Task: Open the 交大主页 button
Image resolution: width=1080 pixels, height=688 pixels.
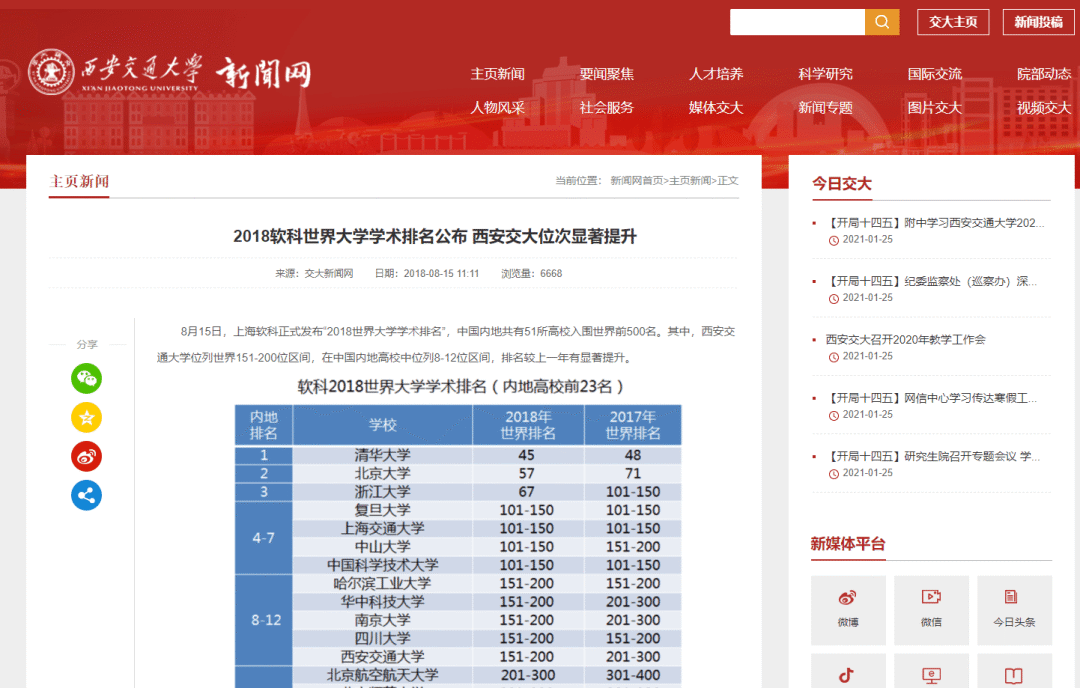Action: (x=953, y=22)
